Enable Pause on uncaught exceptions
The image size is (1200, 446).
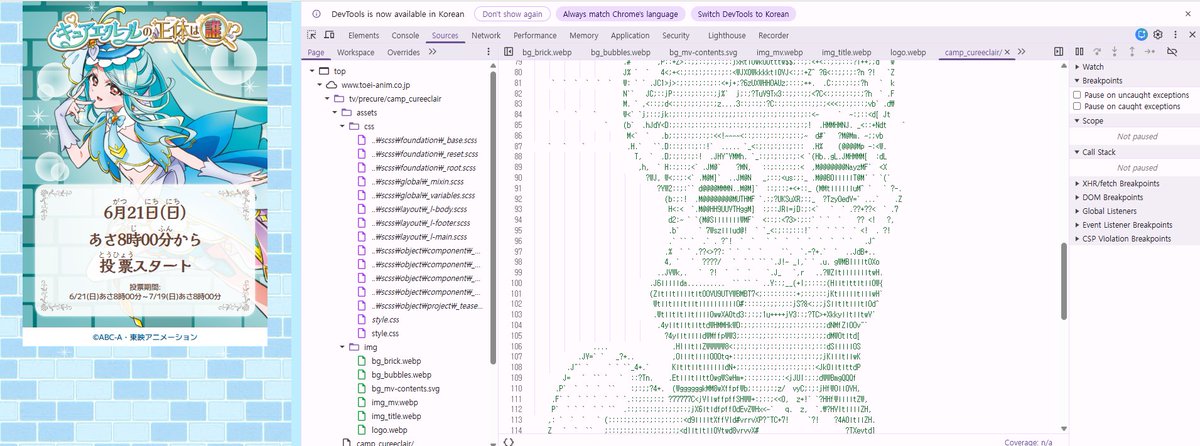coord(1076,94)
